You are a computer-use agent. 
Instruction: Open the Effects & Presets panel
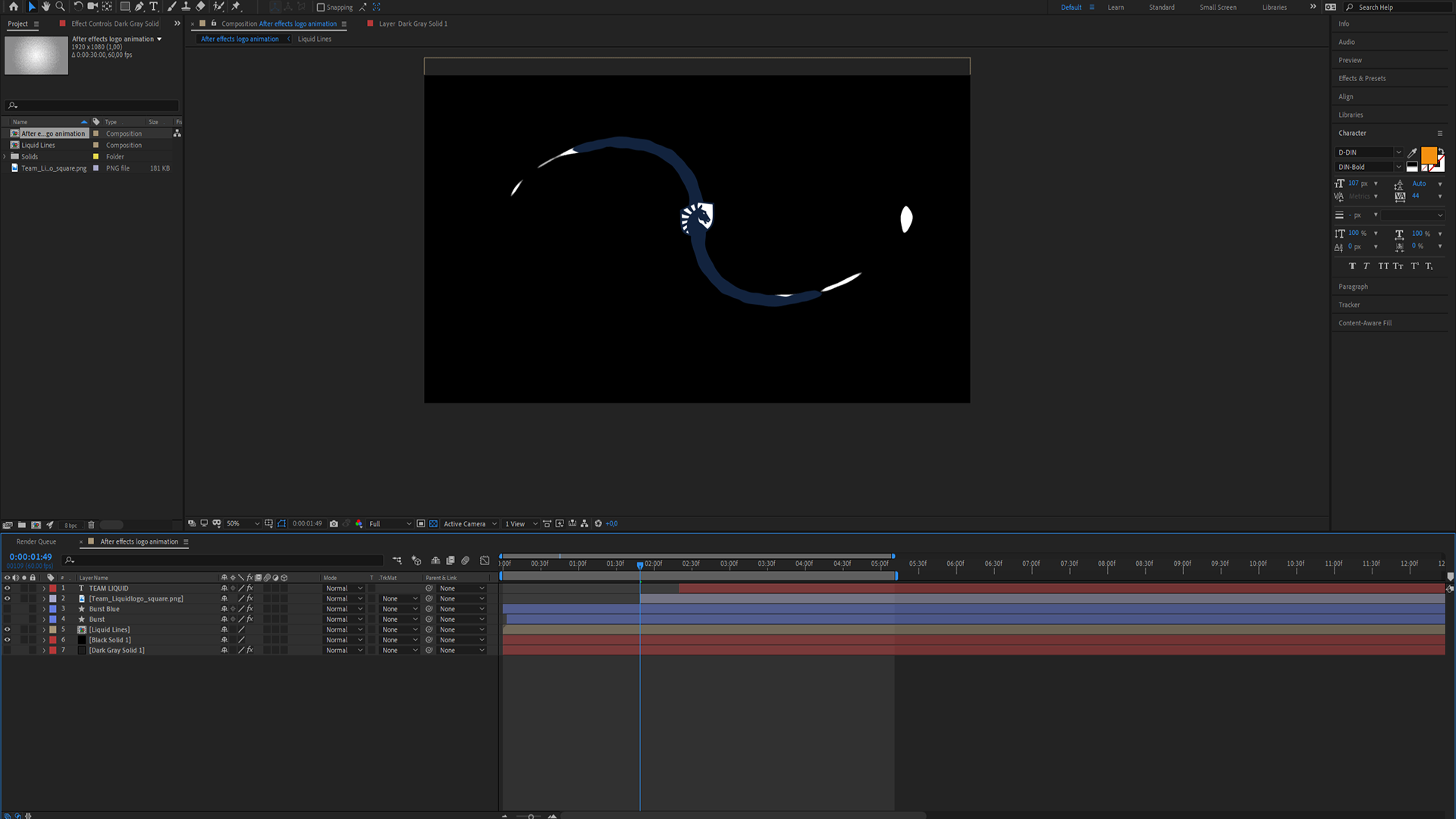point(1362,78)
